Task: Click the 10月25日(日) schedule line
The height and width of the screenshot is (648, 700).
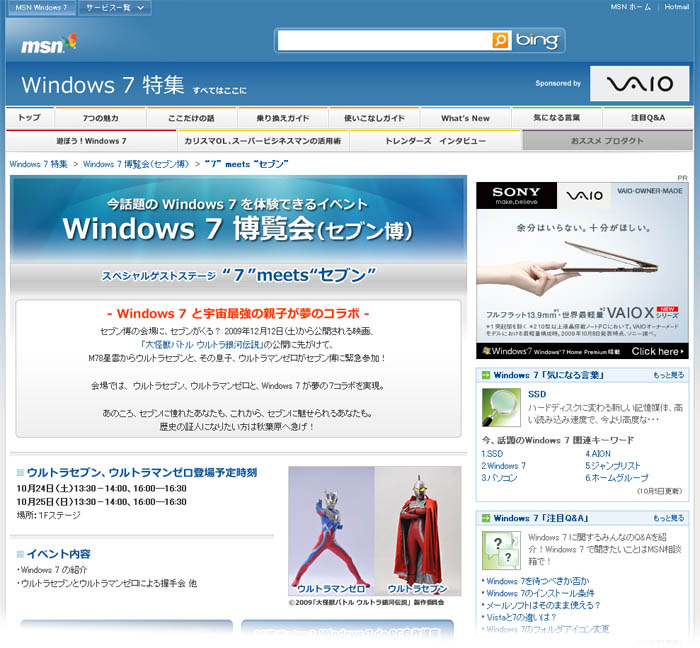Action: [102, 502]
